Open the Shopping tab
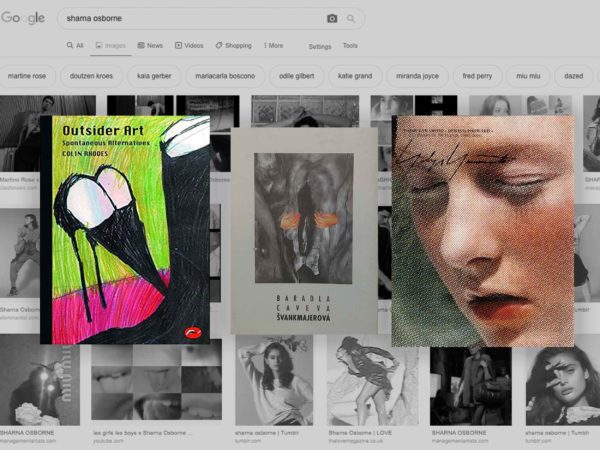This screenshot has width=600, height=450. pos(234,46)
